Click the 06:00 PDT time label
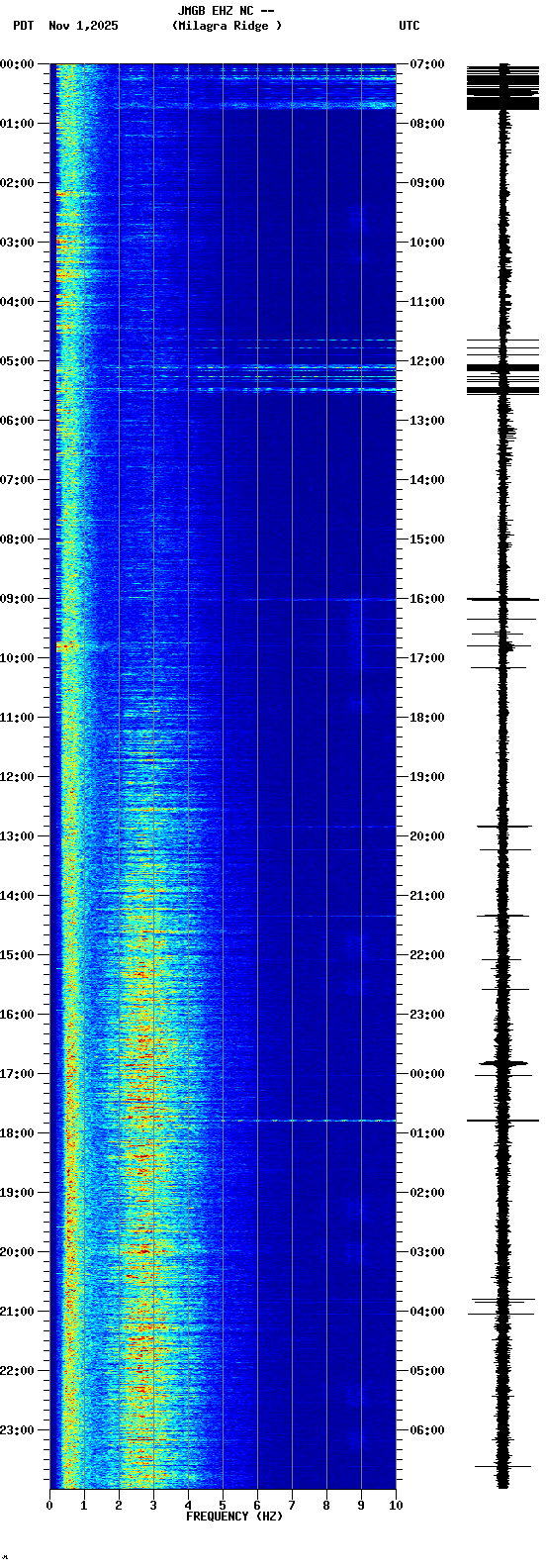The height and width of the screenshot is (1568, 546). pyautogui.click(x=17, y=421)
